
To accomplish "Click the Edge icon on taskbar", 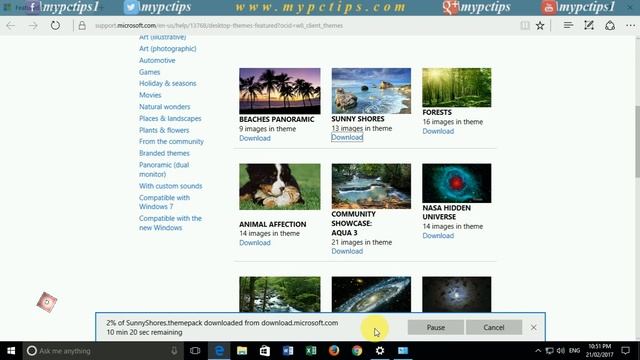I will (219, 351).
